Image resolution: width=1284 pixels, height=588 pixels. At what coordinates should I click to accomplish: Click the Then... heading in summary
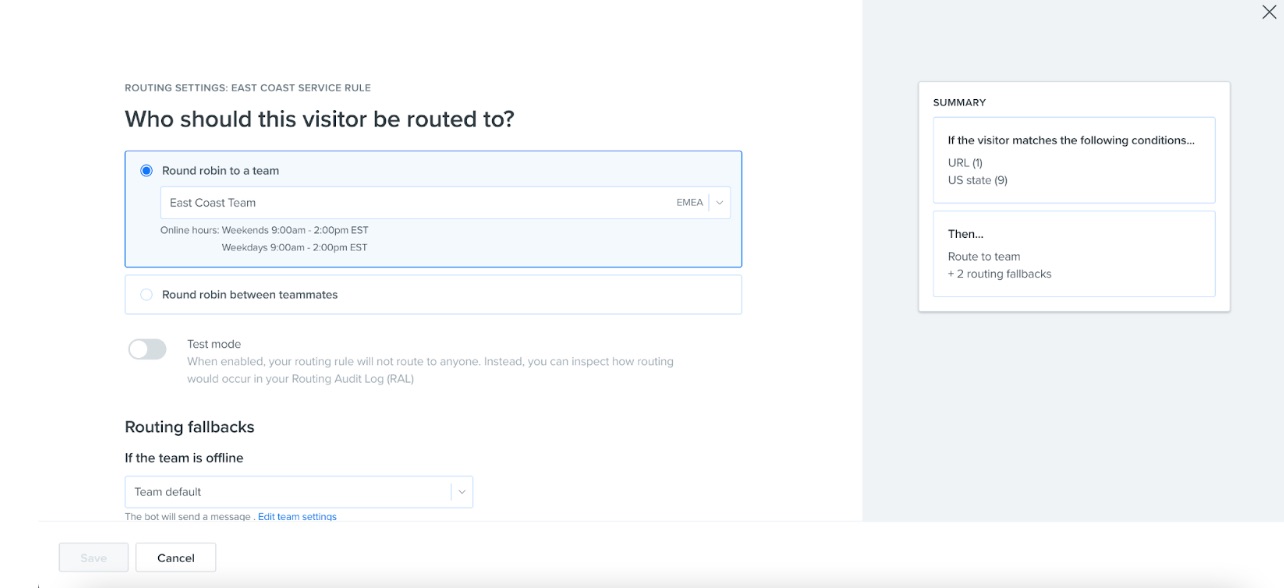click(966, 234)
